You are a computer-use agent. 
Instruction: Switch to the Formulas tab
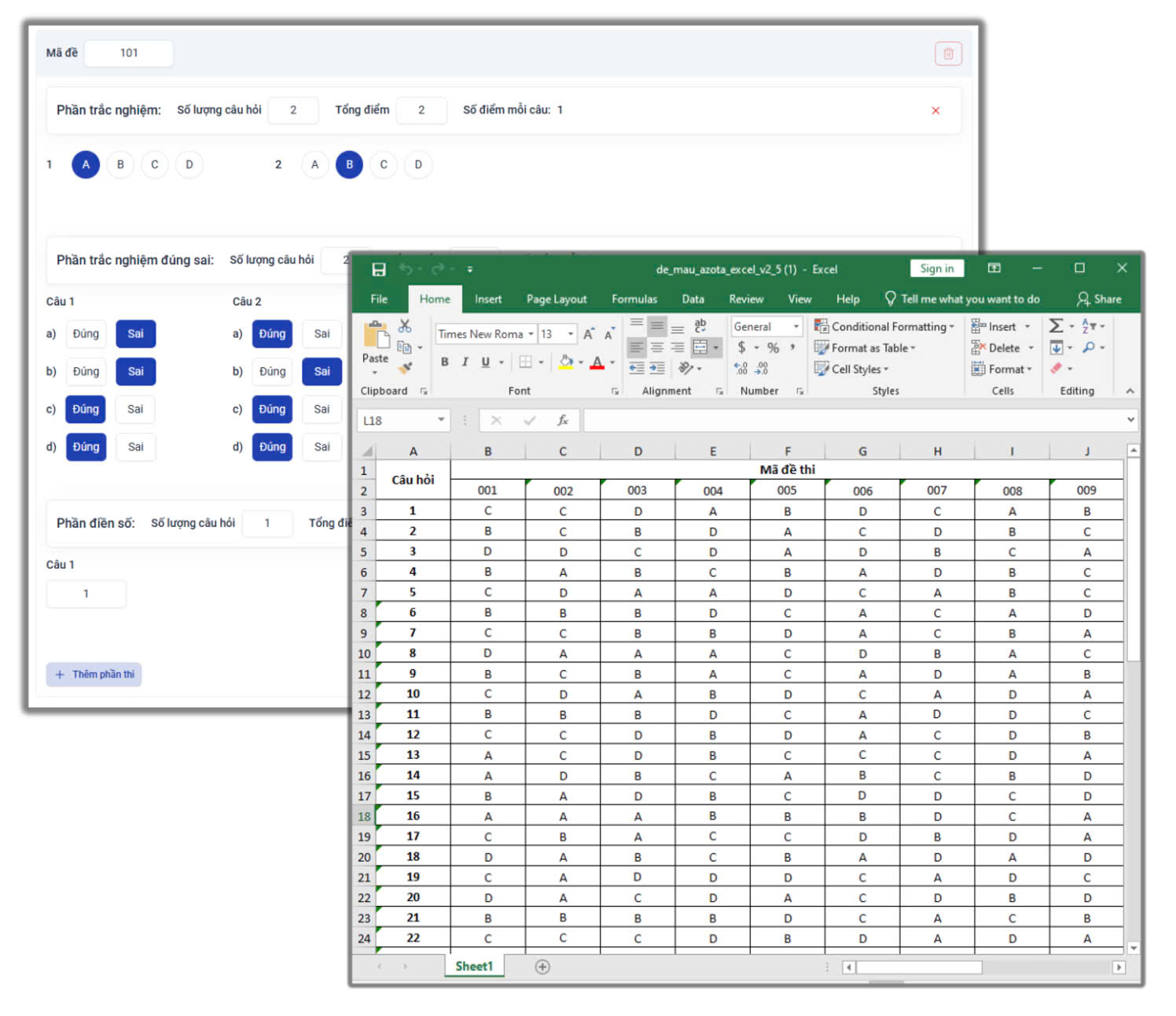pos(634,299)
